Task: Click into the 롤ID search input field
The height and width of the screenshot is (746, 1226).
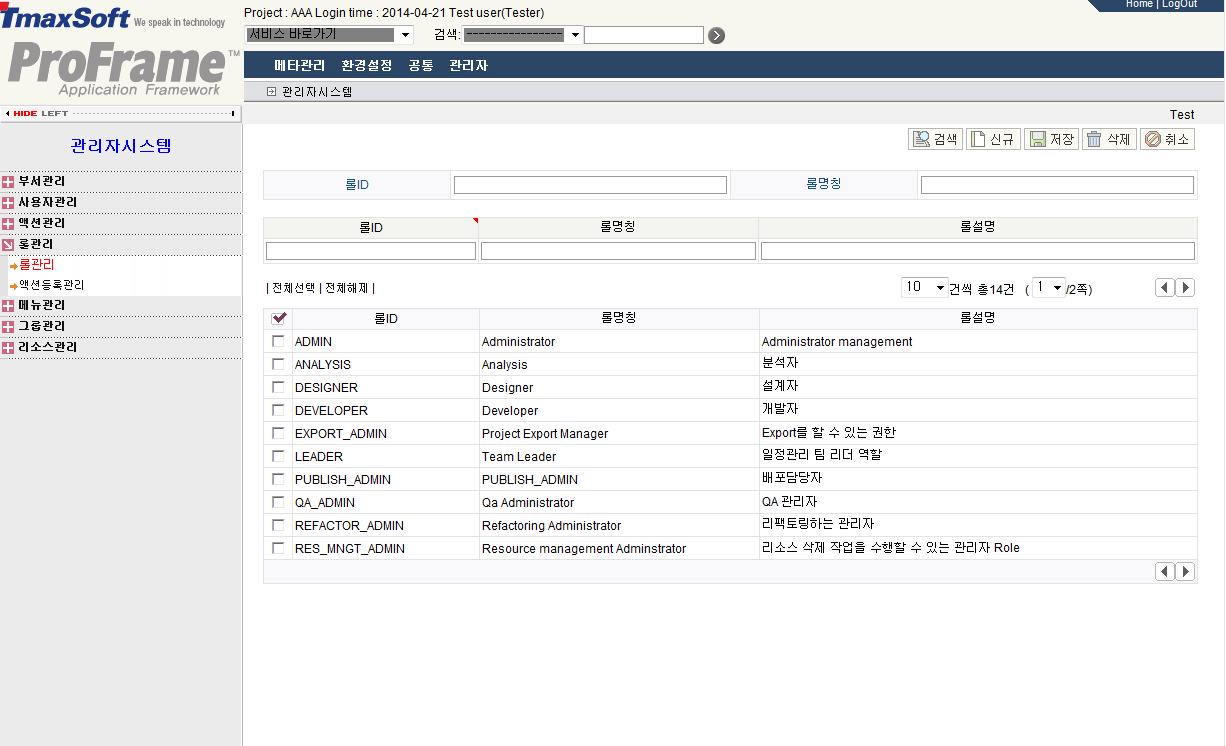Action: (589, 184)
